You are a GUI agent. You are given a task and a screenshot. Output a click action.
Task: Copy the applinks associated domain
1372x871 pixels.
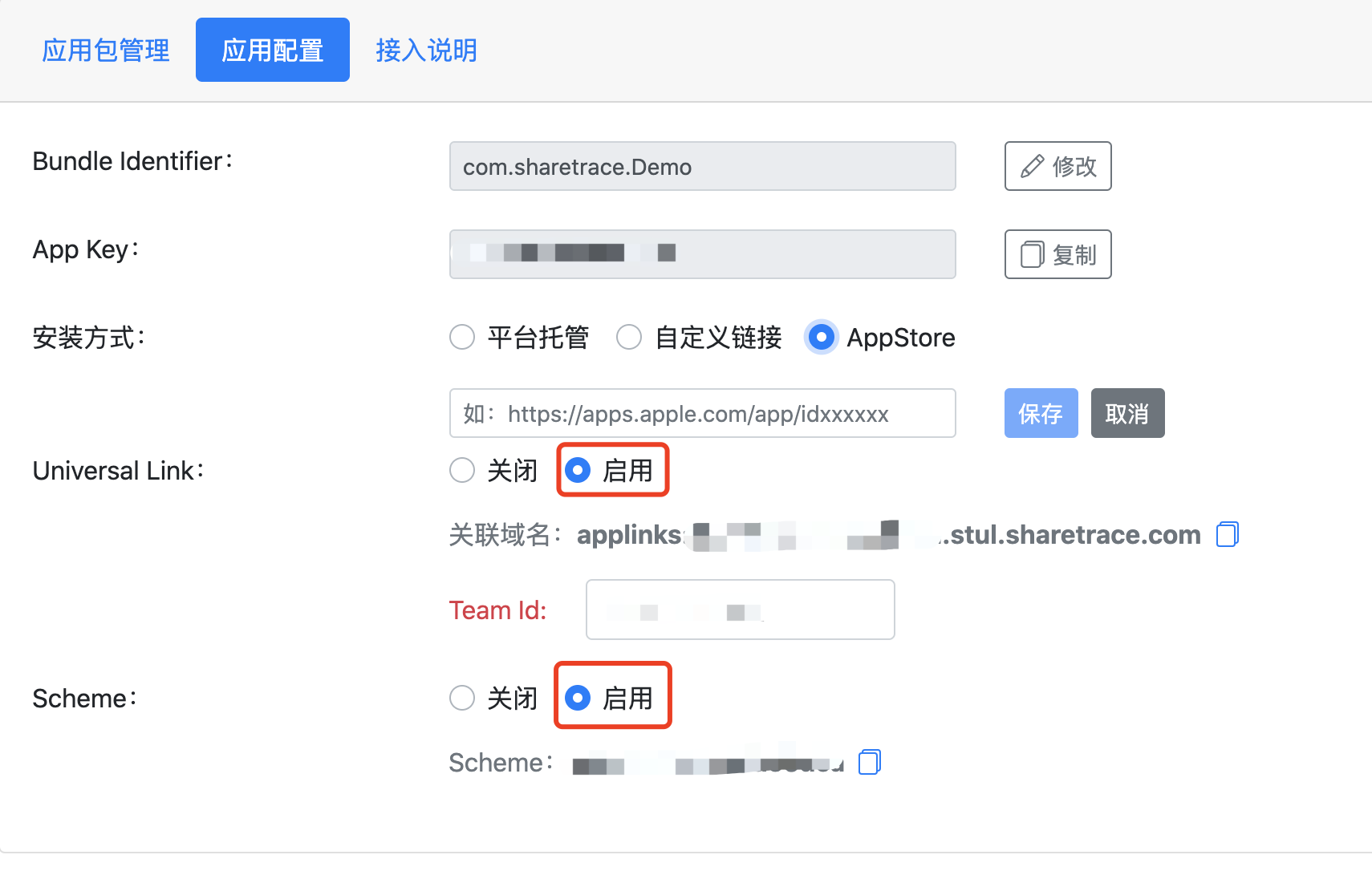[x=1228, y=534]
